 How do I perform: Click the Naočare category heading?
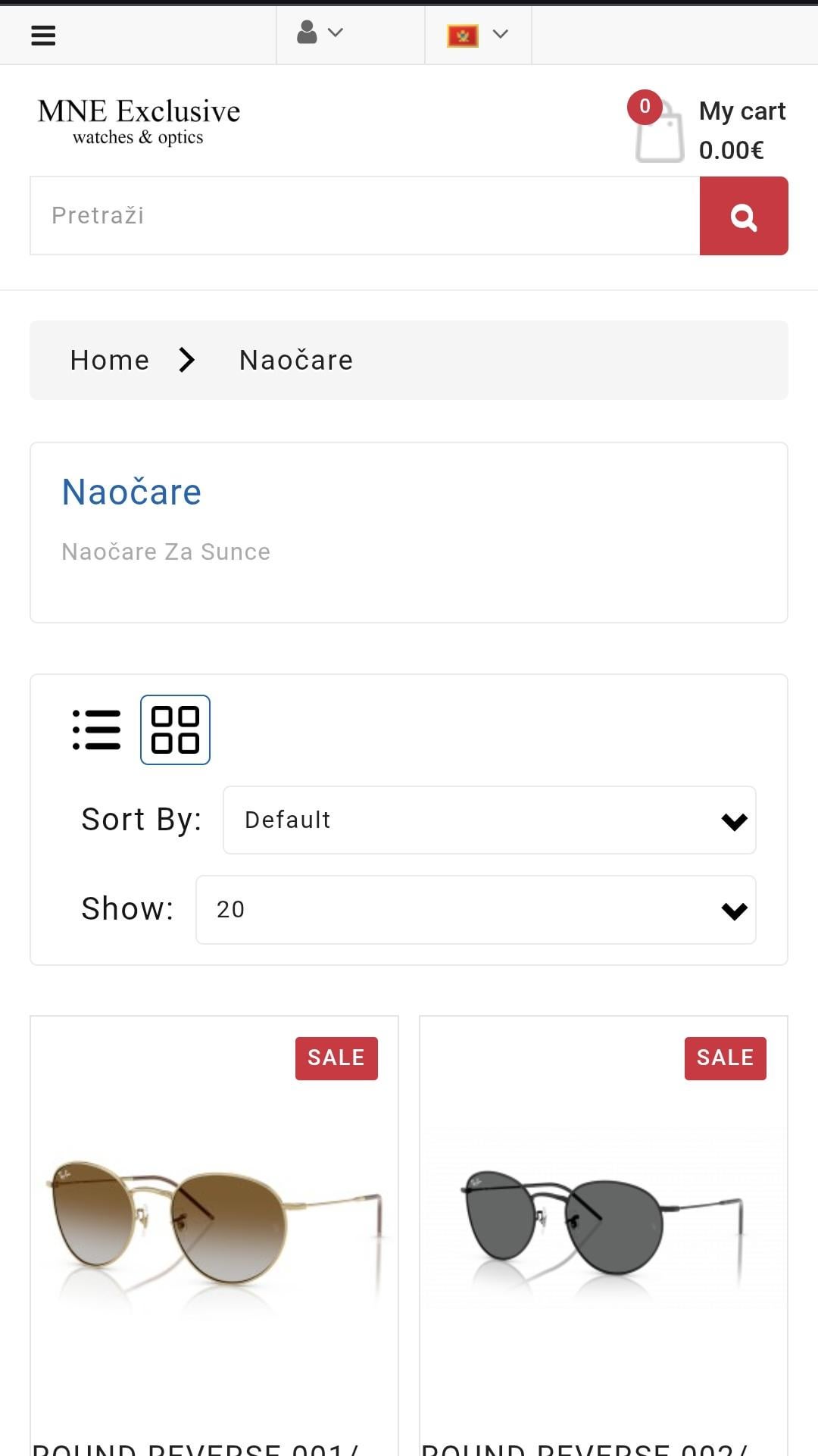[132, 492]
